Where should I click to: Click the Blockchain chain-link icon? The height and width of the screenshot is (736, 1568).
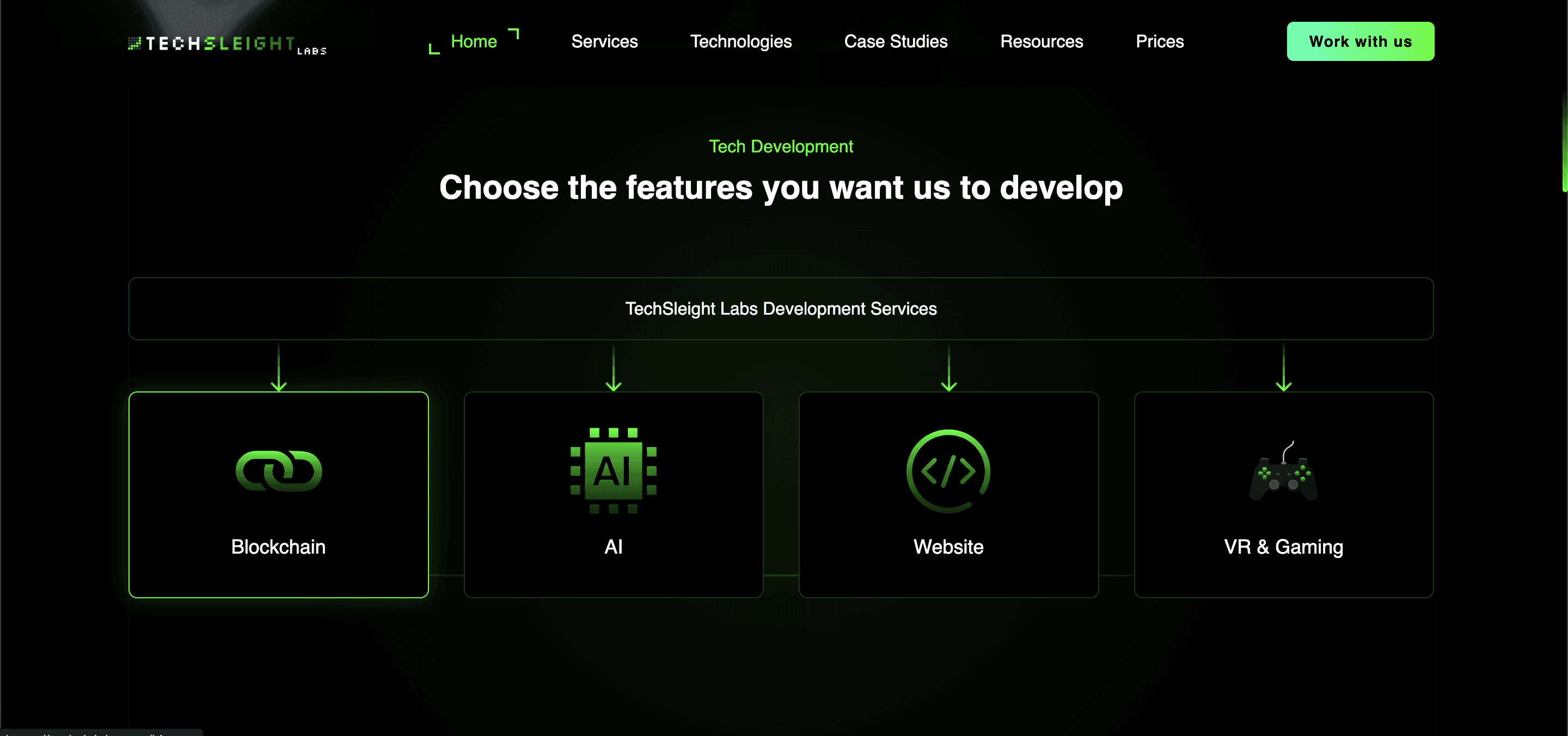click(x=278, y=470)
